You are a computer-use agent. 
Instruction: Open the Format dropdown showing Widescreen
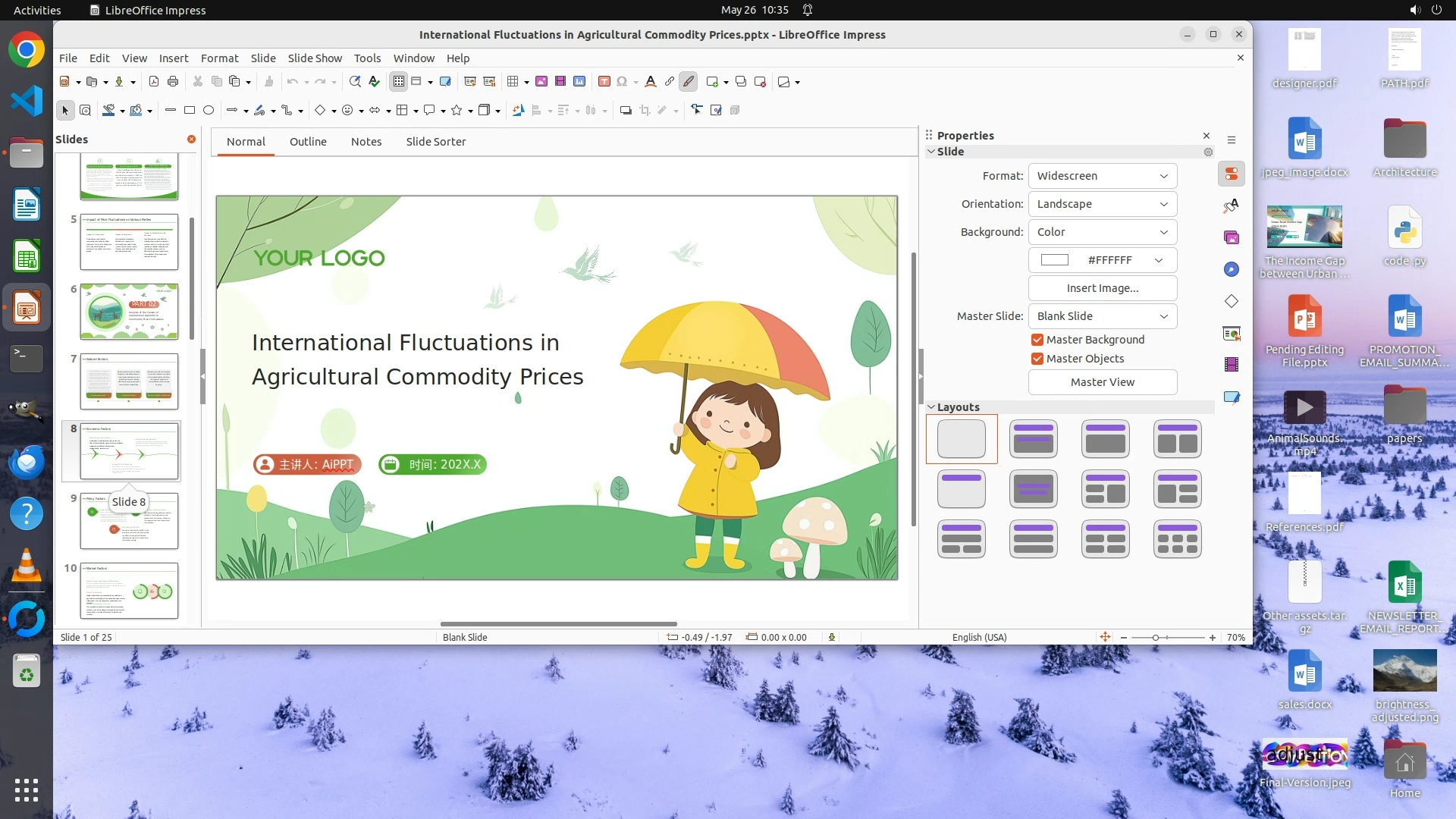pos(1102,176)
